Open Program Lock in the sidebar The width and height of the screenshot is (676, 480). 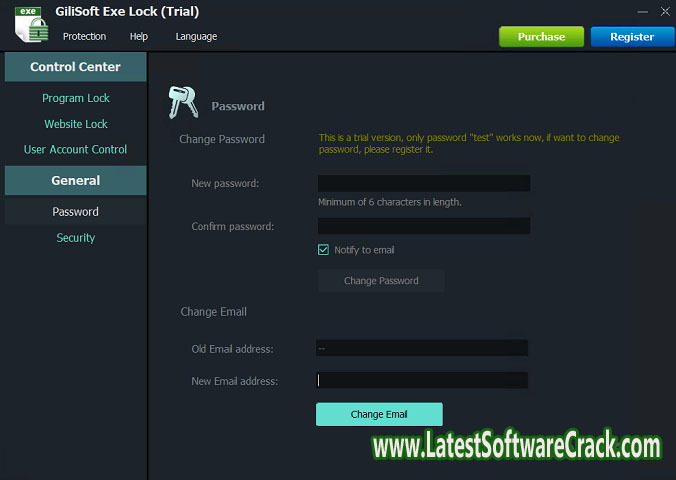point(76,98)
